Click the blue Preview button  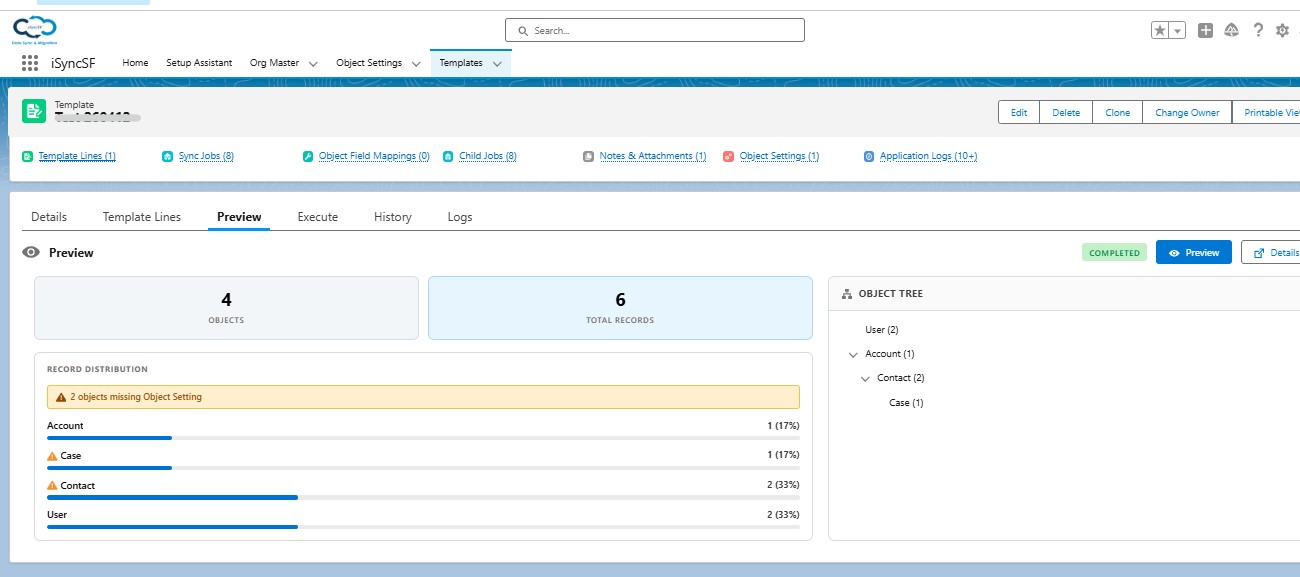pos(1193,253)
